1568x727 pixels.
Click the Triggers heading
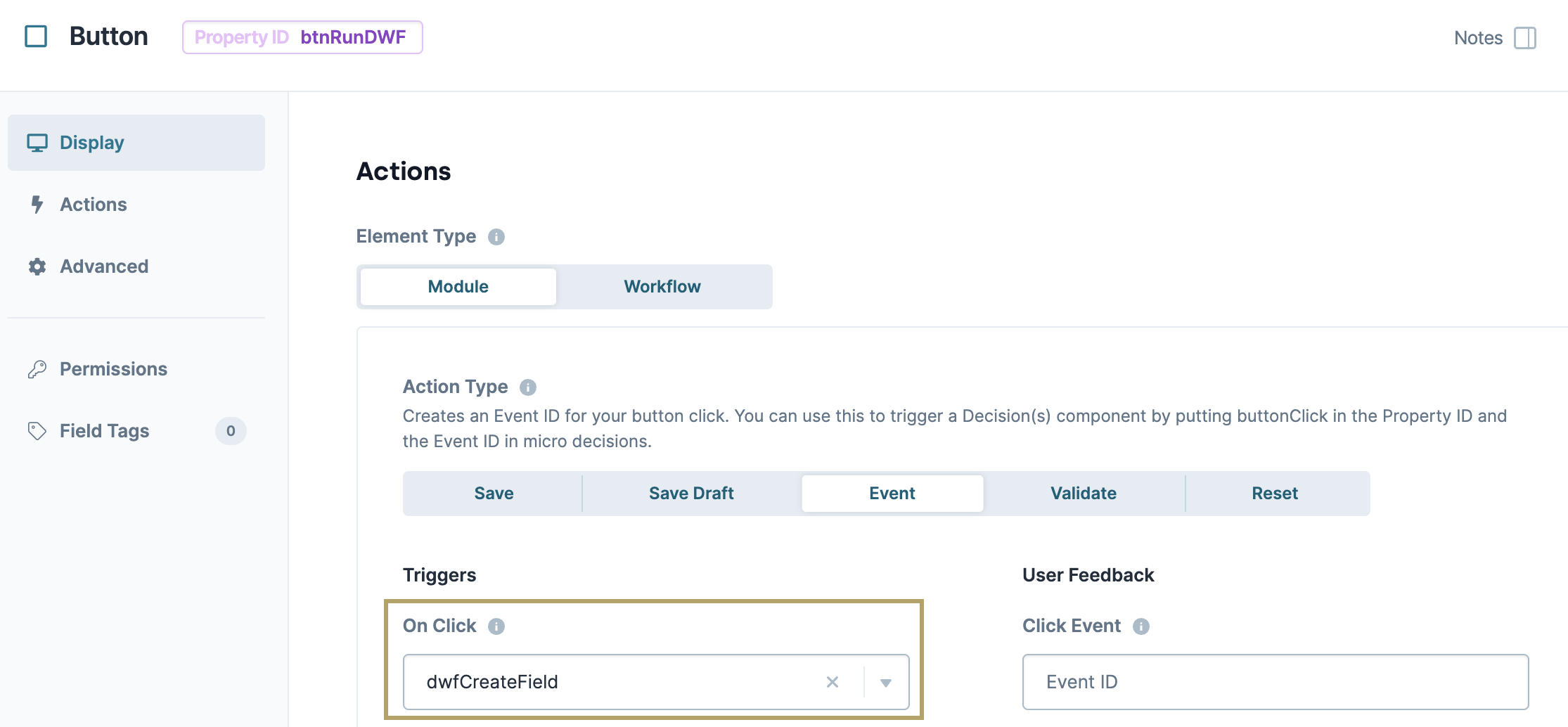(x=439, y=575)
